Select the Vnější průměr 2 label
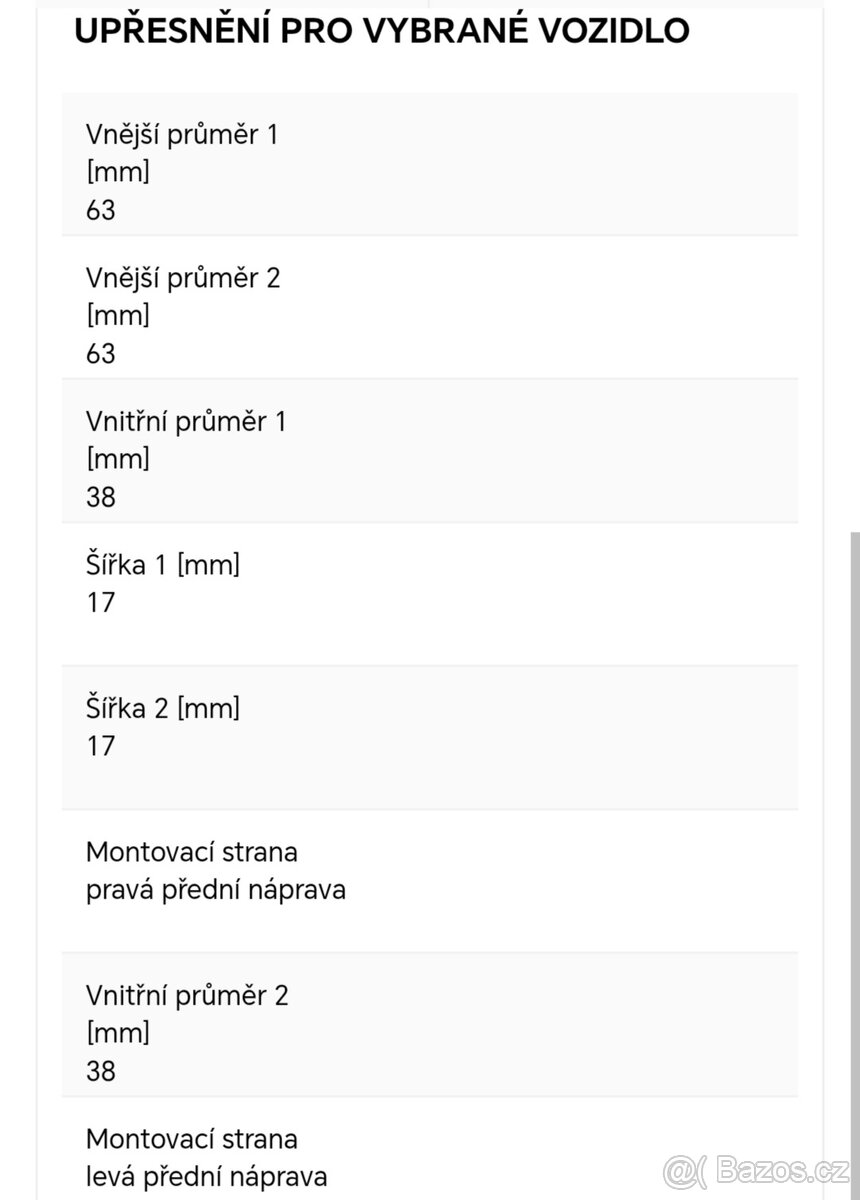Screen dimensions: 860x1200 click(x=183, y=277)
